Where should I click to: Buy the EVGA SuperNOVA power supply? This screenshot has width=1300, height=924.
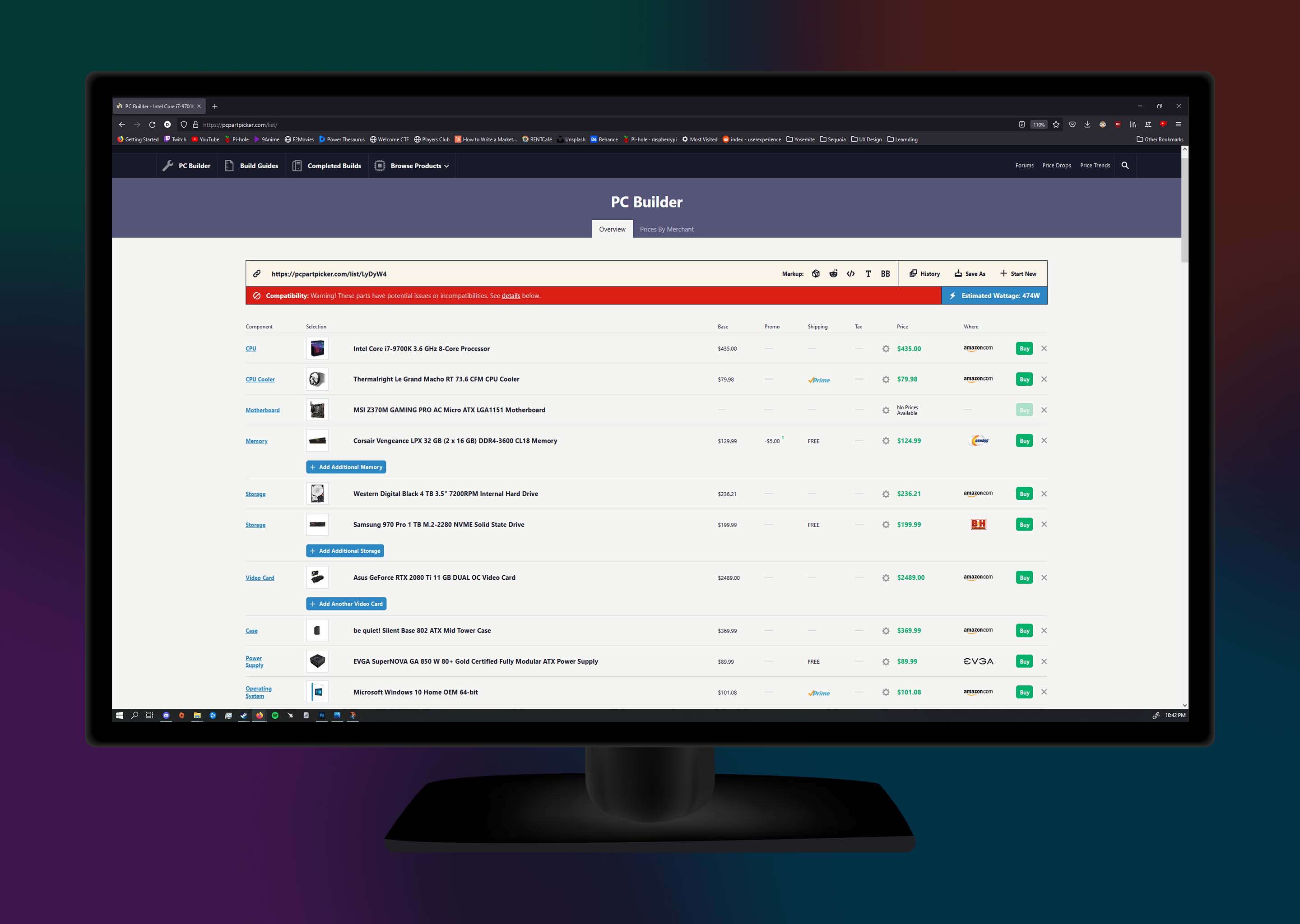[x=1025, y=662]
